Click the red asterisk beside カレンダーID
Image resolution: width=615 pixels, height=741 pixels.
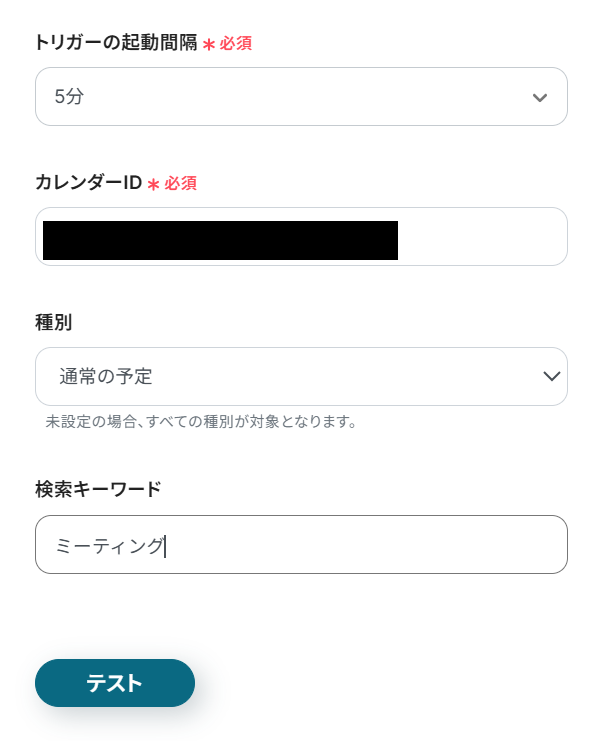(153, 184)
